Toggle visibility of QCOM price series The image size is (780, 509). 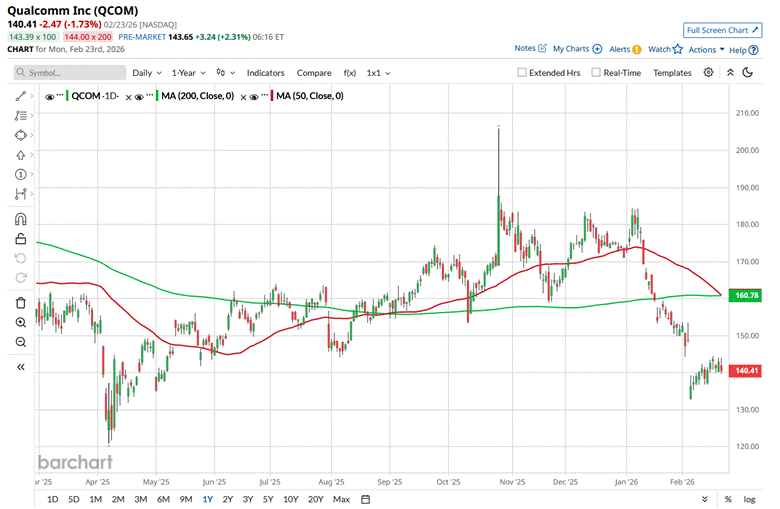(50, 96)
